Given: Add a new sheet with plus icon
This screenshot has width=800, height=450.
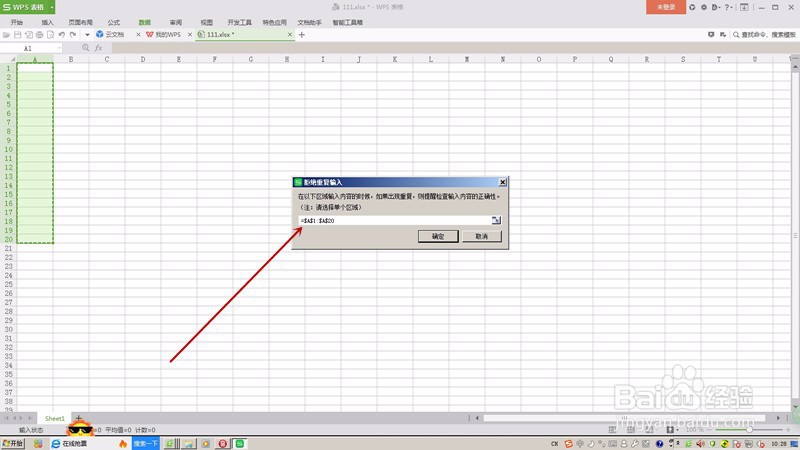Looking at the screenshot, I should coord(79,418).
